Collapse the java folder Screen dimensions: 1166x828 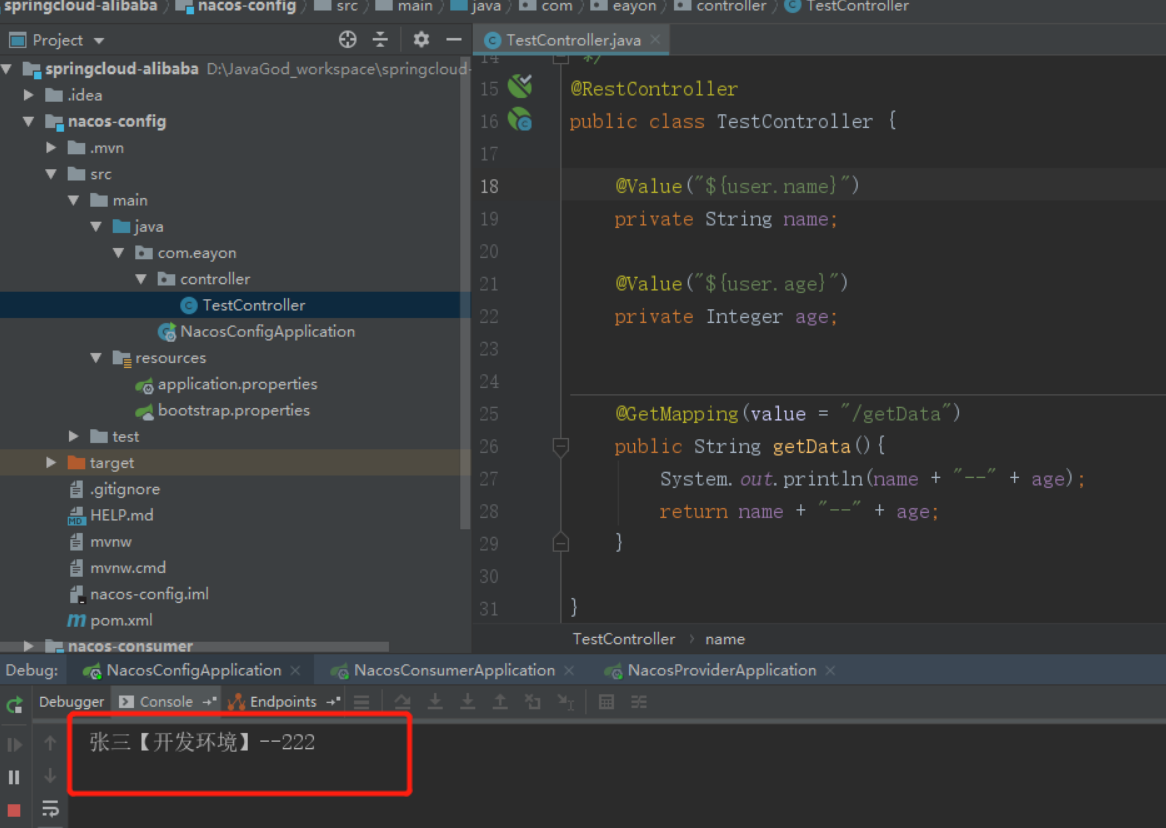coord(96,226)
